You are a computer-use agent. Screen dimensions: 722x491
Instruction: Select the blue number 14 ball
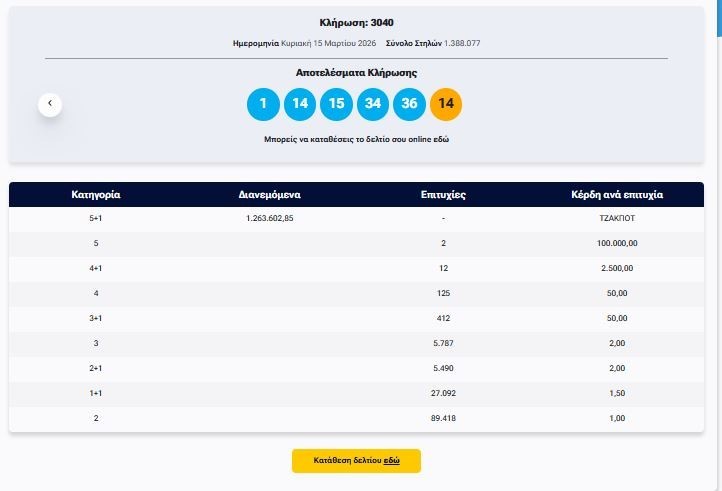[300, 104]
